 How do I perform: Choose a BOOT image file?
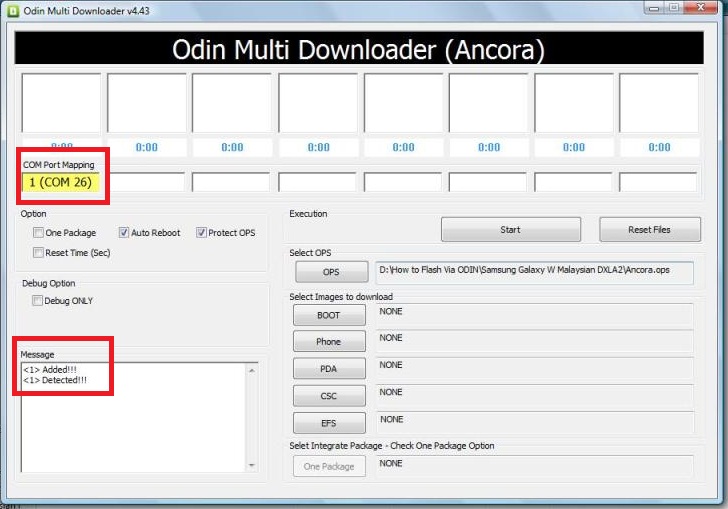(x=329, y=315)
